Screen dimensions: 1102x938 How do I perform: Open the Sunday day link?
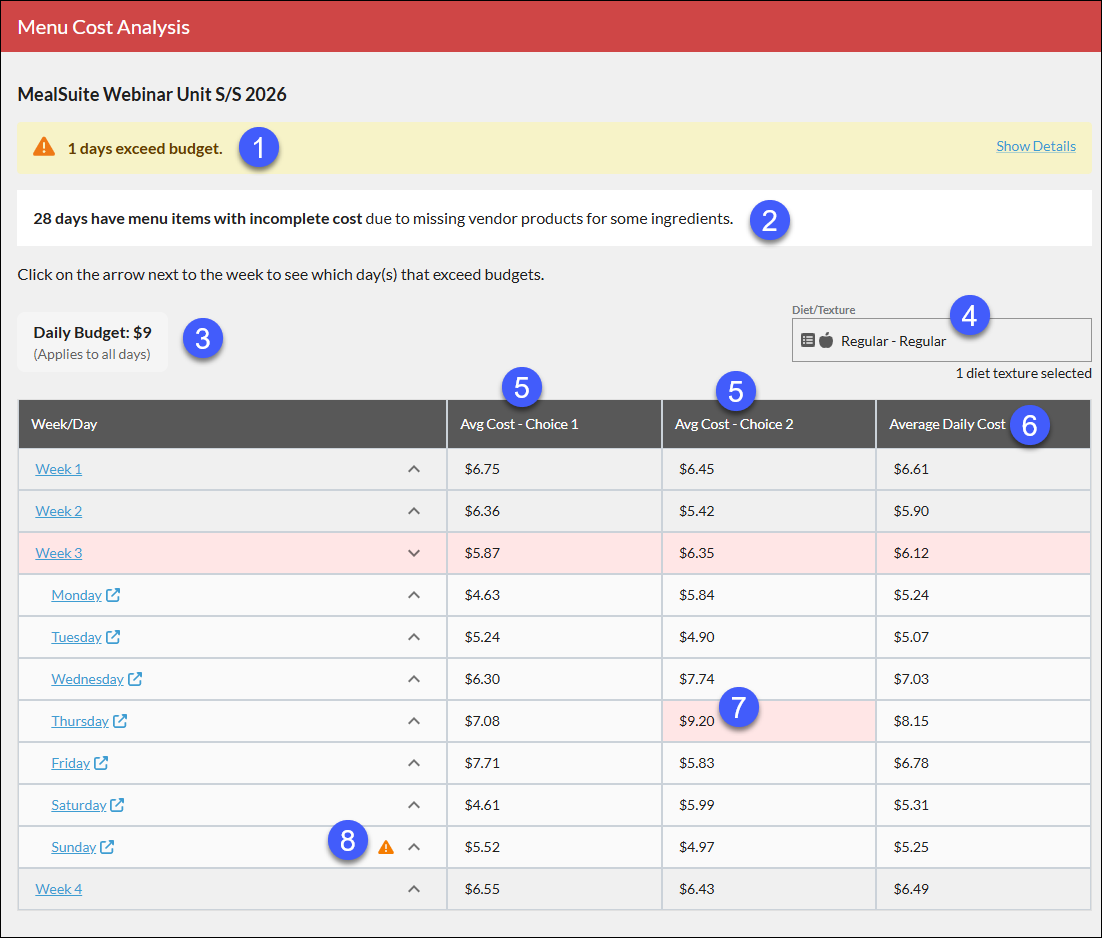(x=74, y=847)
